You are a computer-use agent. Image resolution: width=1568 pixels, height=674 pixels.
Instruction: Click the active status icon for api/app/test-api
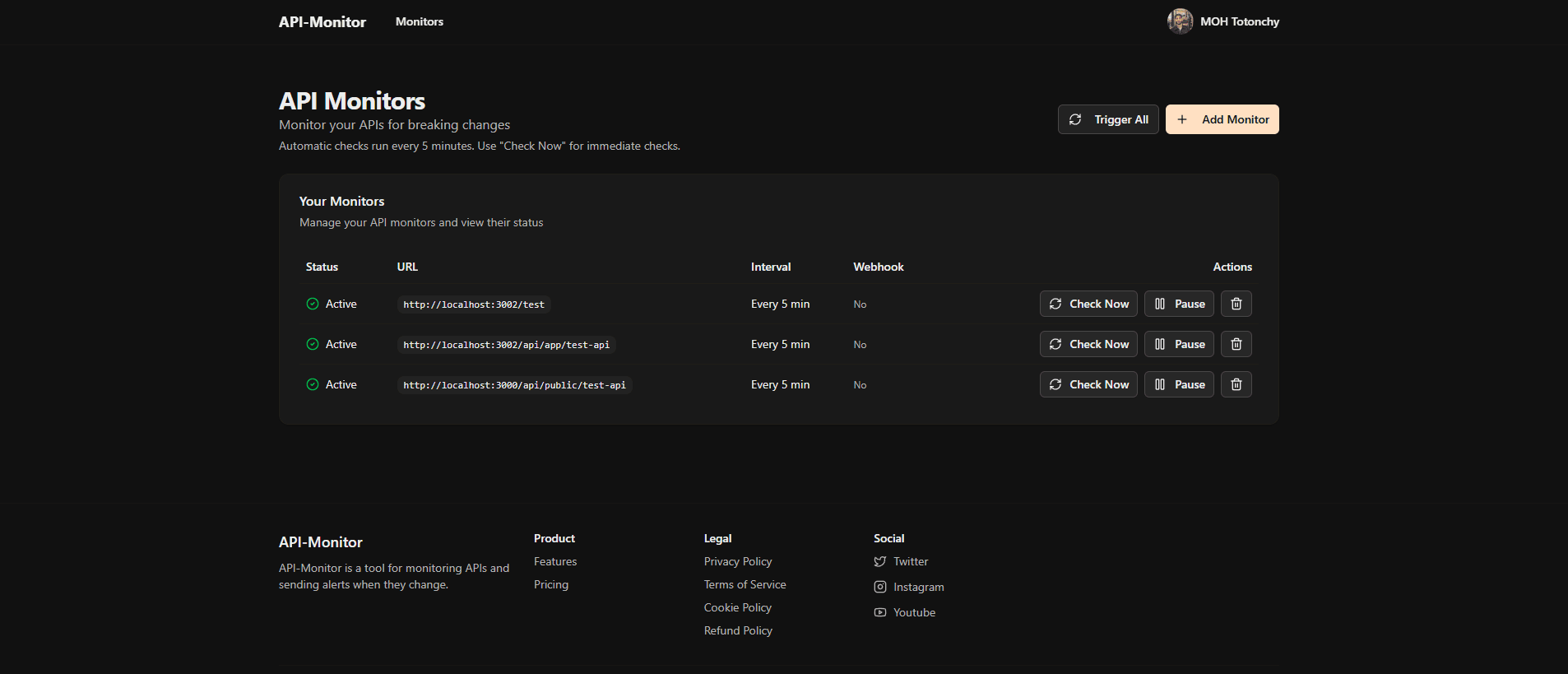(313, 344)
